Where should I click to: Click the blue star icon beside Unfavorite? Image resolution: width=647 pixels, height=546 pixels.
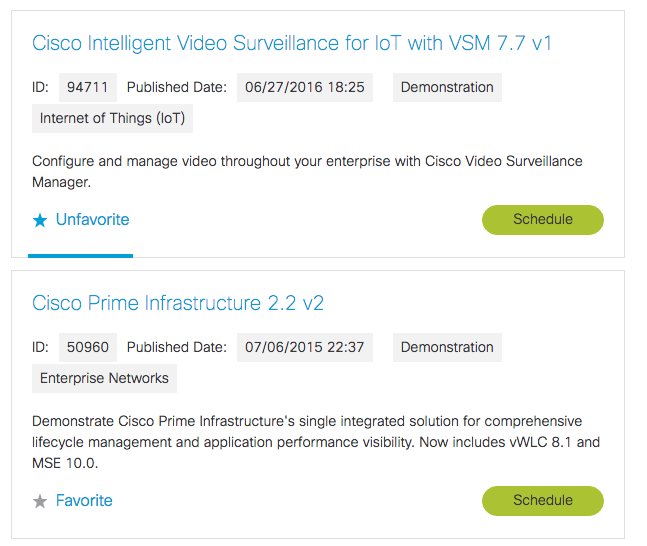[x=40, y=220]
